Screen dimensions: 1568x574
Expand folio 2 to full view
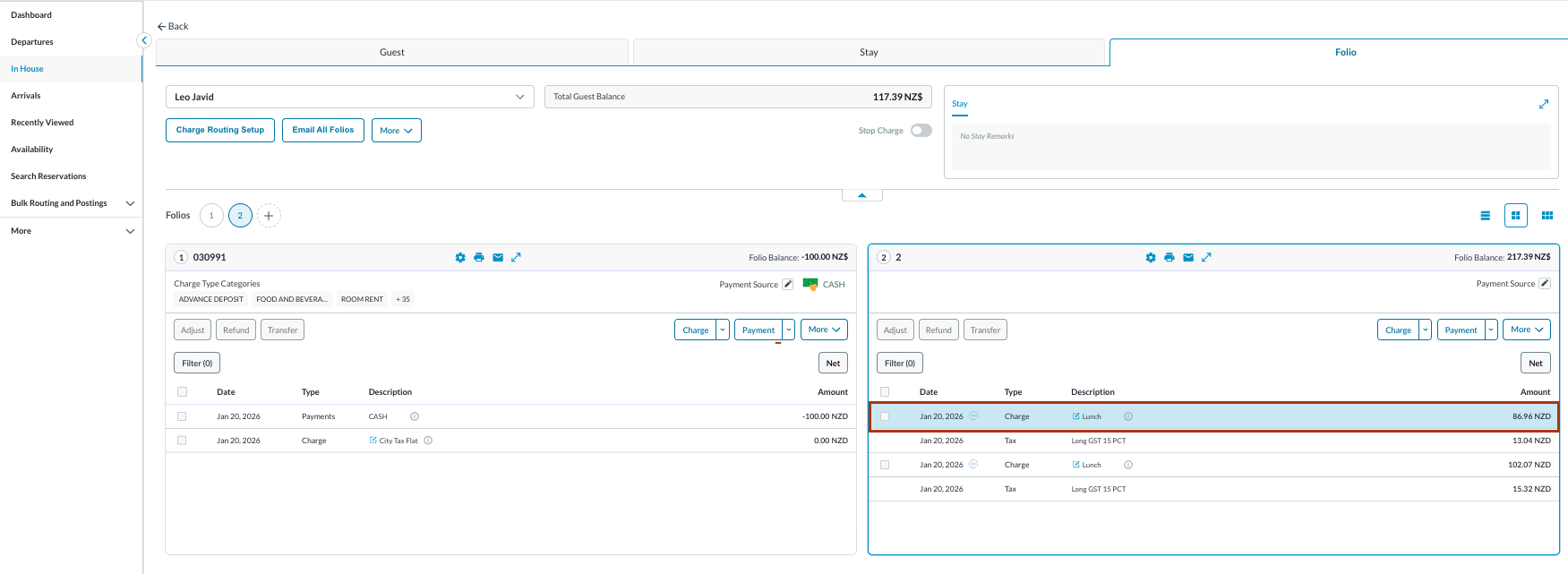pos(1206,258)
